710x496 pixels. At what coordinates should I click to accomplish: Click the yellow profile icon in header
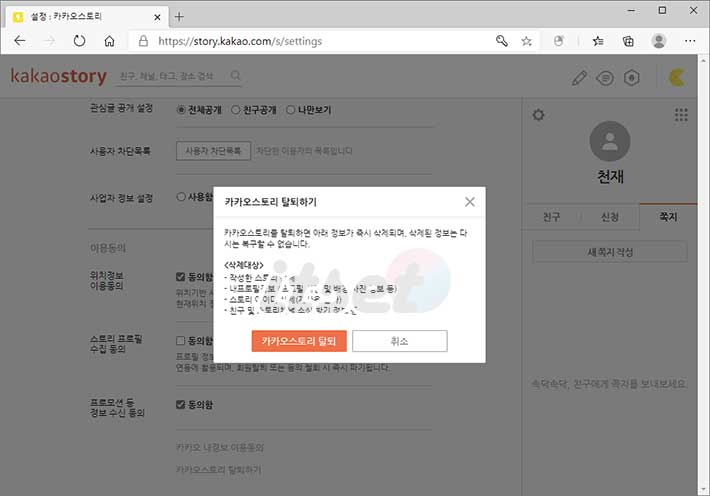tap(677, 77)
